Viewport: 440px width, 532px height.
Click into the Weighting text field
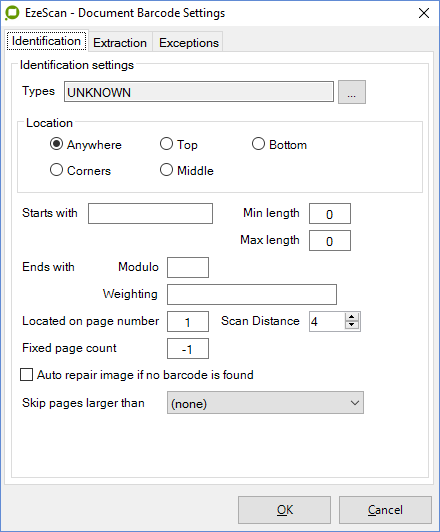252,294
